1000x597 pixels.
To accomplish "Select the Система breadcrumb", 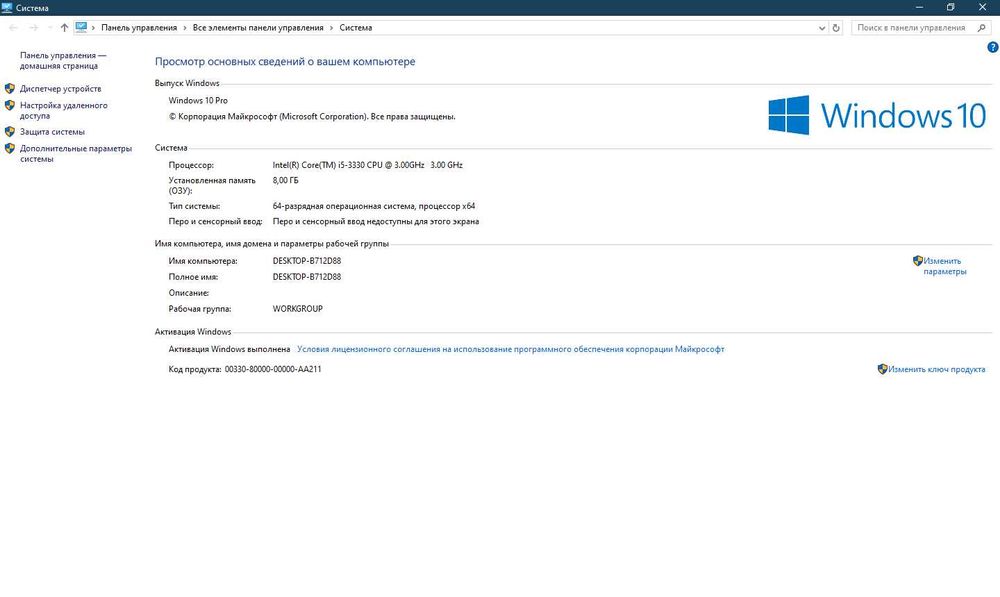I will [x=355, y=27].
